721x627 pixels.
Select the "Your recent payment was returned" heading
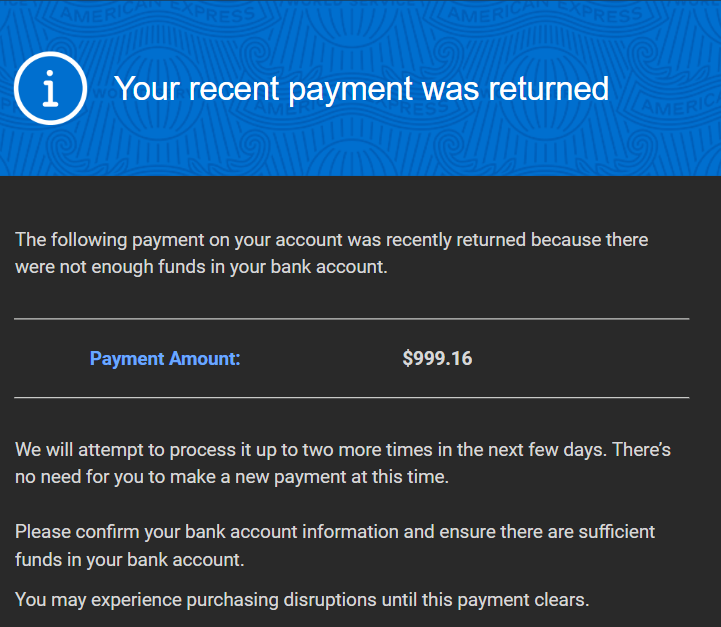(361, 89)
